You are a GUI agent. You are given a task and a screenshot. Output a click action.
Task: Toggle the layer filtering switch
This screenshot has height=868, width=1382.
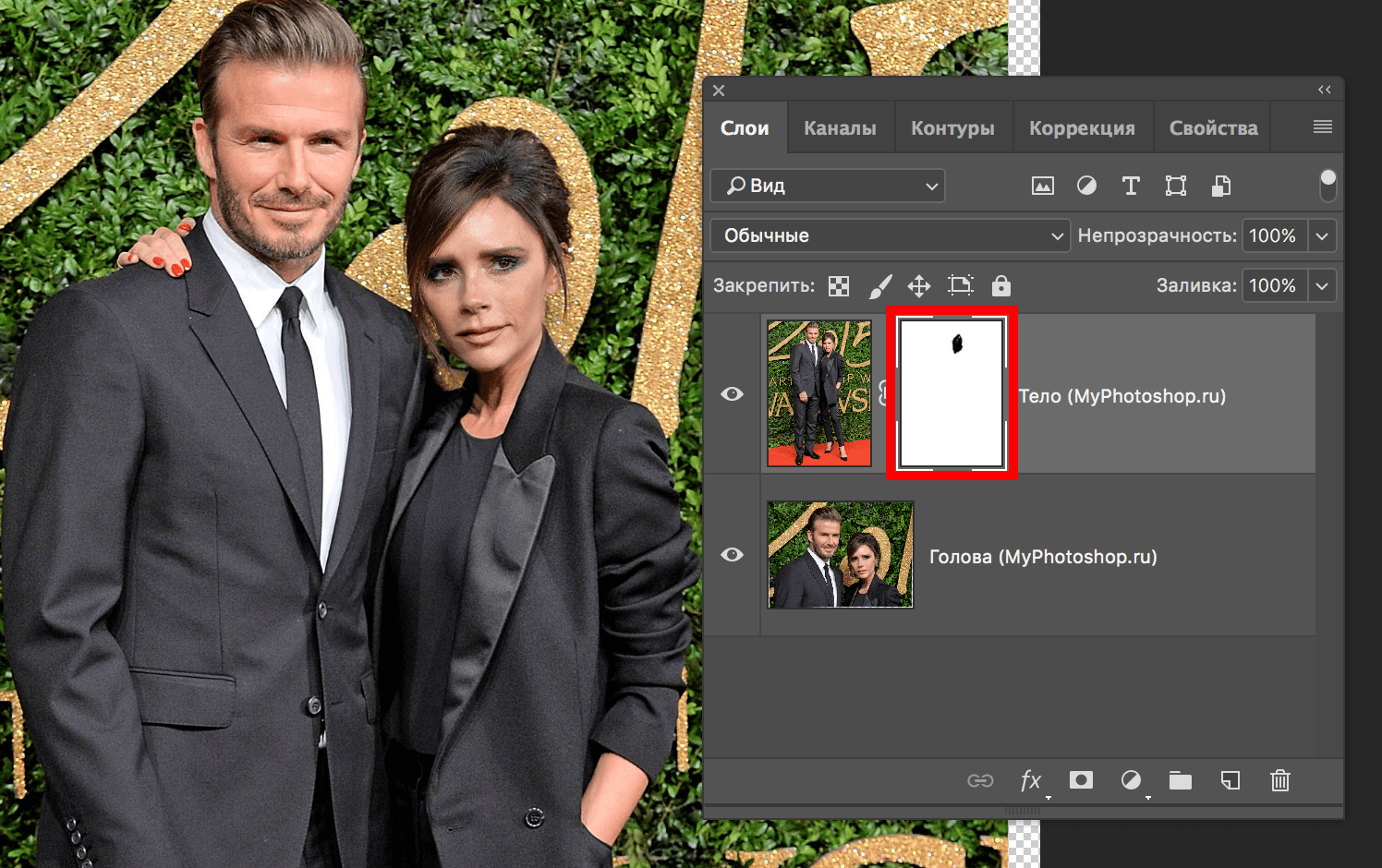point(1327,186)
